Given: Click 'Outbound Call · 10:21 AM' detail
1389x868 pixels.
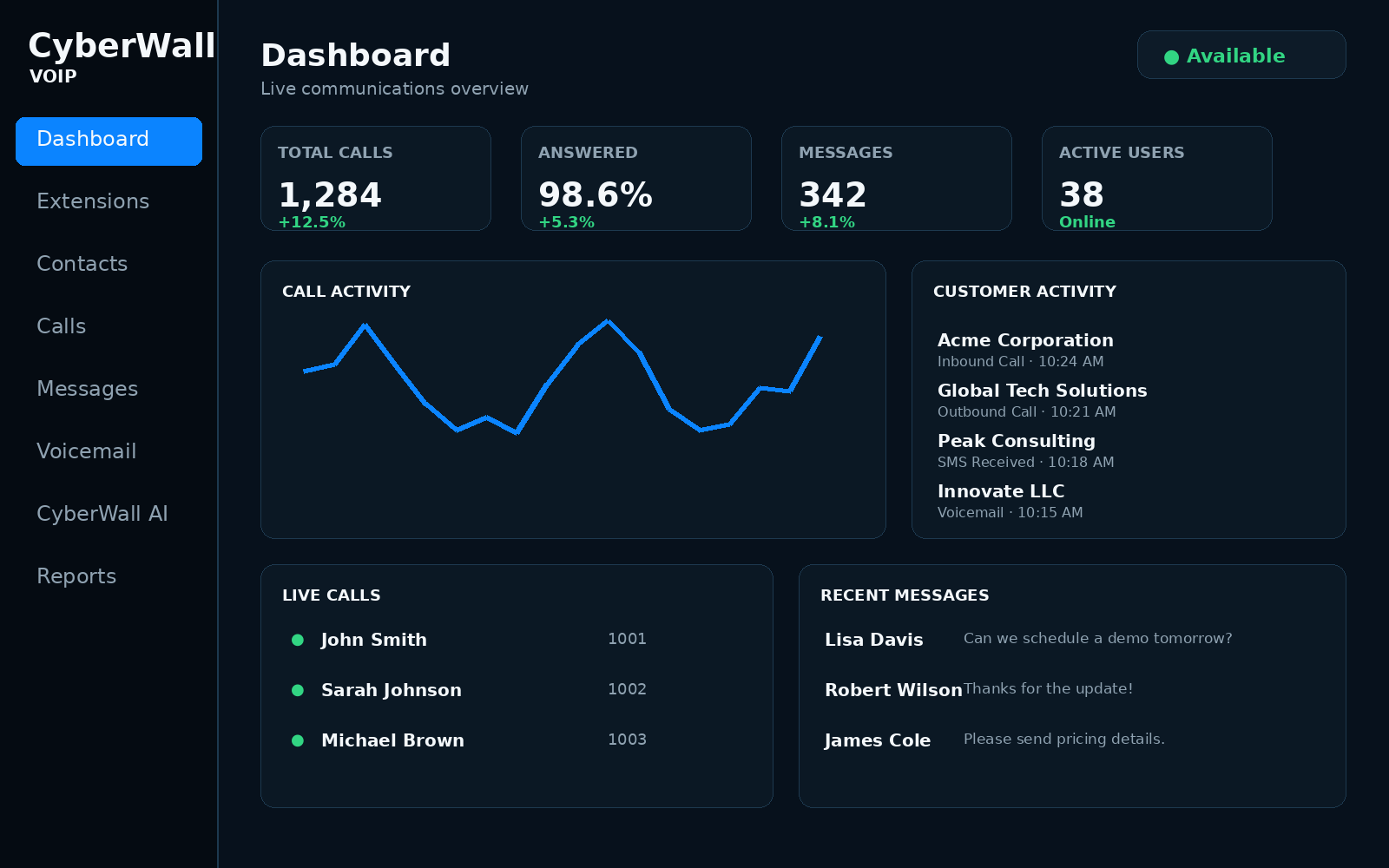Looking at the screenshot, I should [x=1027, y=412].
